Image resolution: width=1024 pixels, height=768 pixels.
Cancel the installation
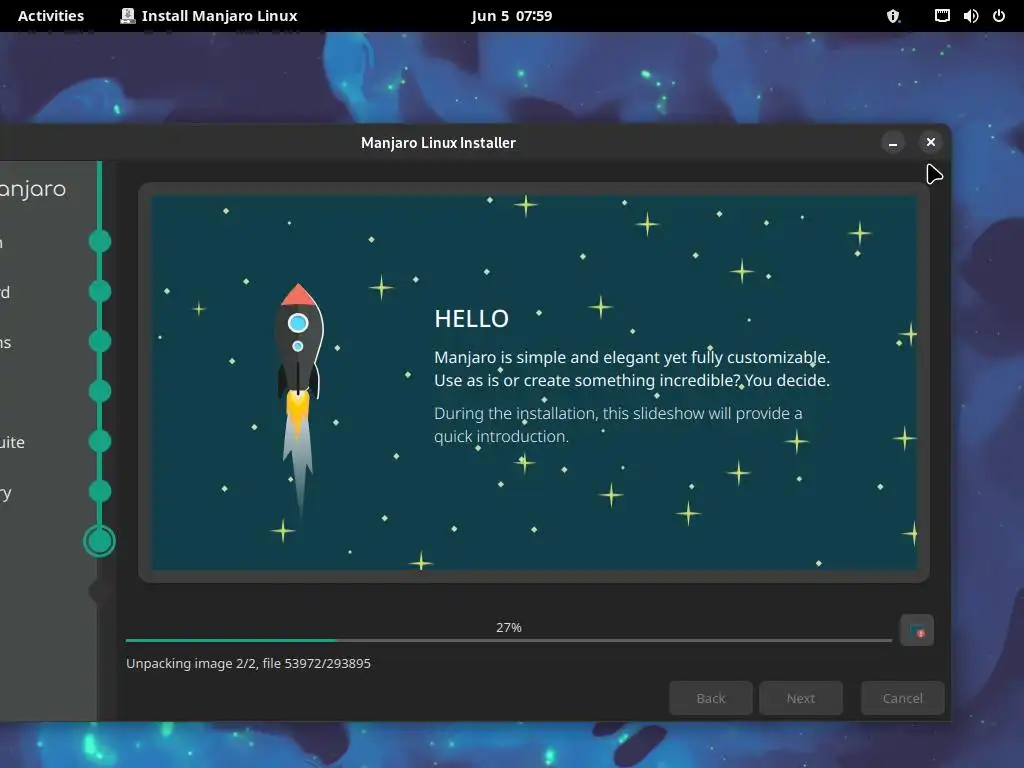click(903, 698)
